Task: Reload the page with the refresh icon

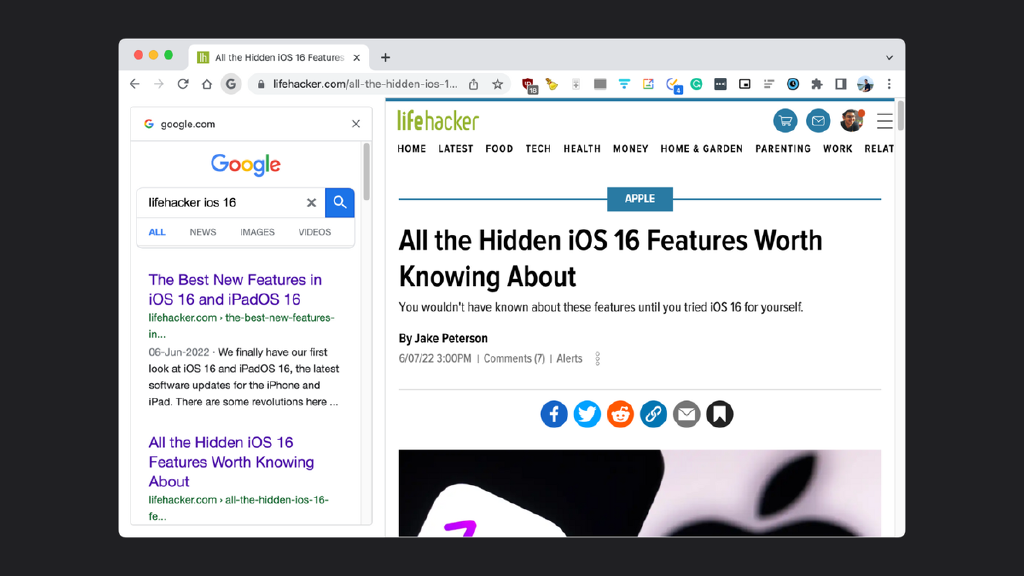Action: coord(183,84)
